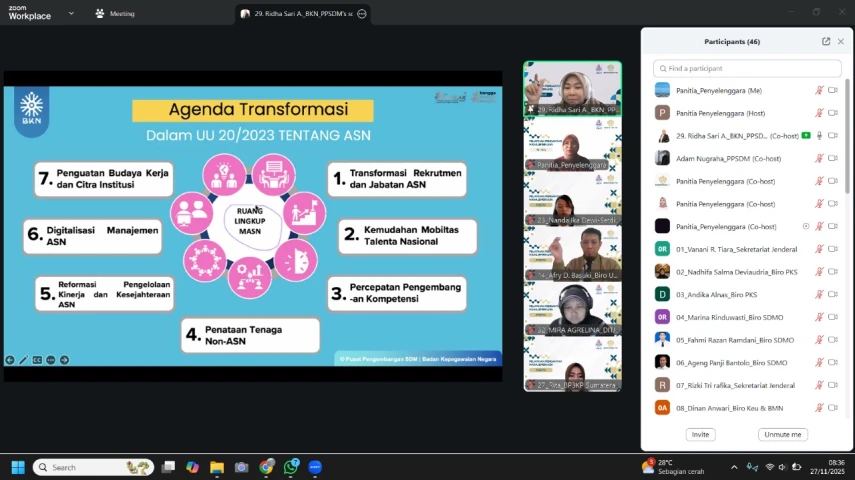Toggle mic for 01_Vanani R. Tiara

coord(819,249)
